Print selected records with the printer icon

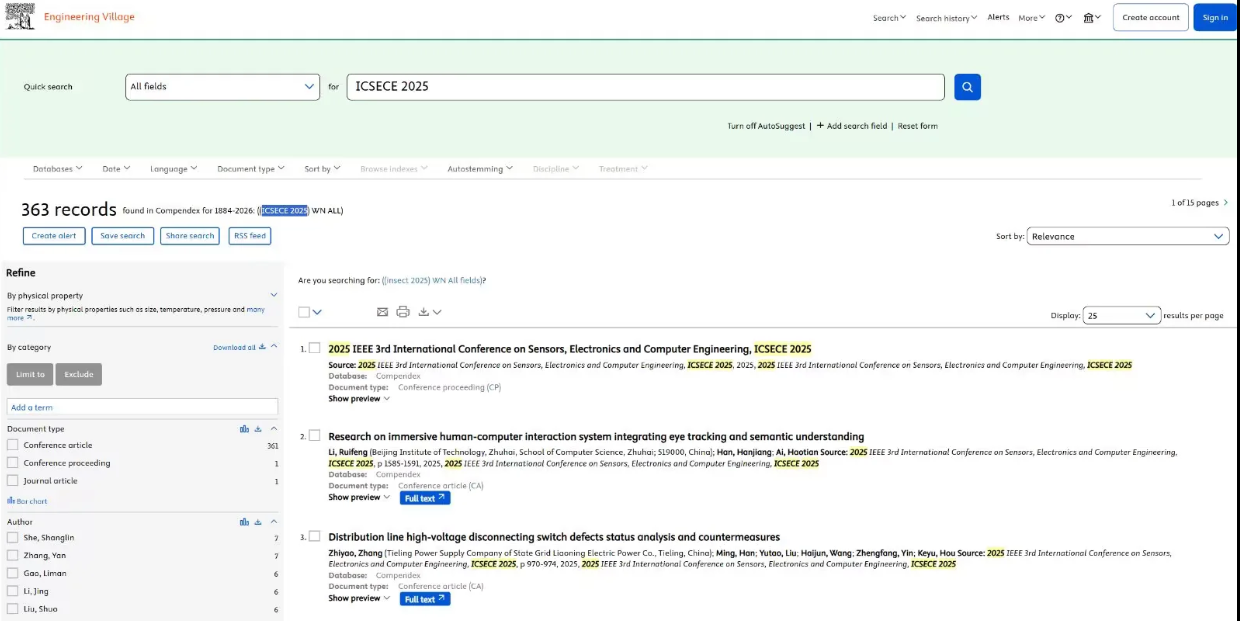(x=403, y=312)
